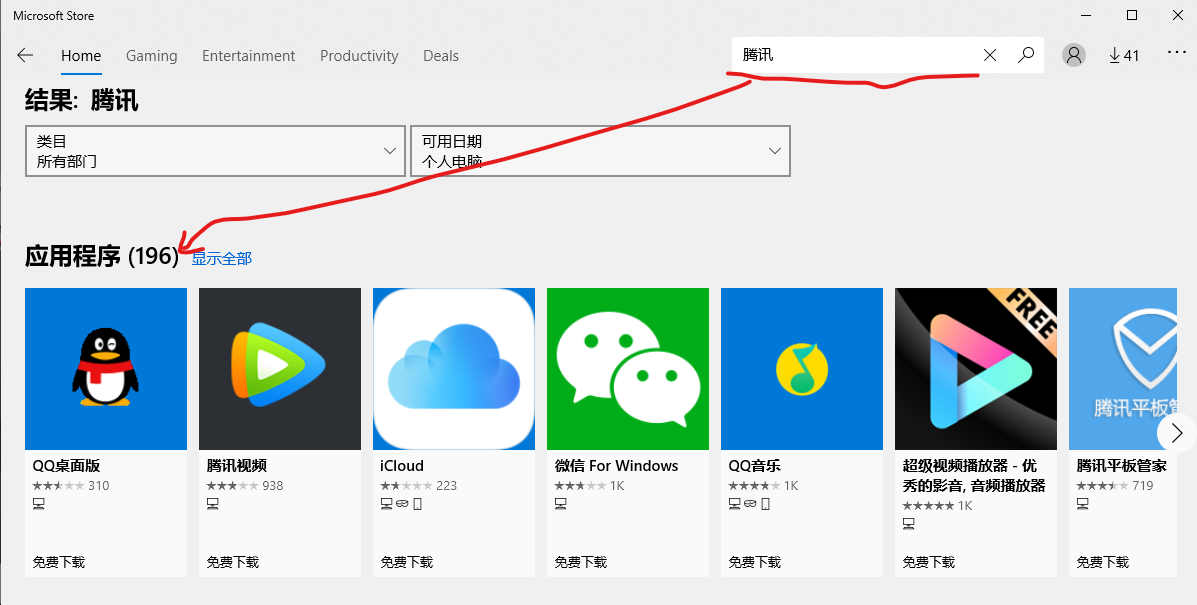
Task: Click the PC device icon under QQ桌面版
Action: 38,504
